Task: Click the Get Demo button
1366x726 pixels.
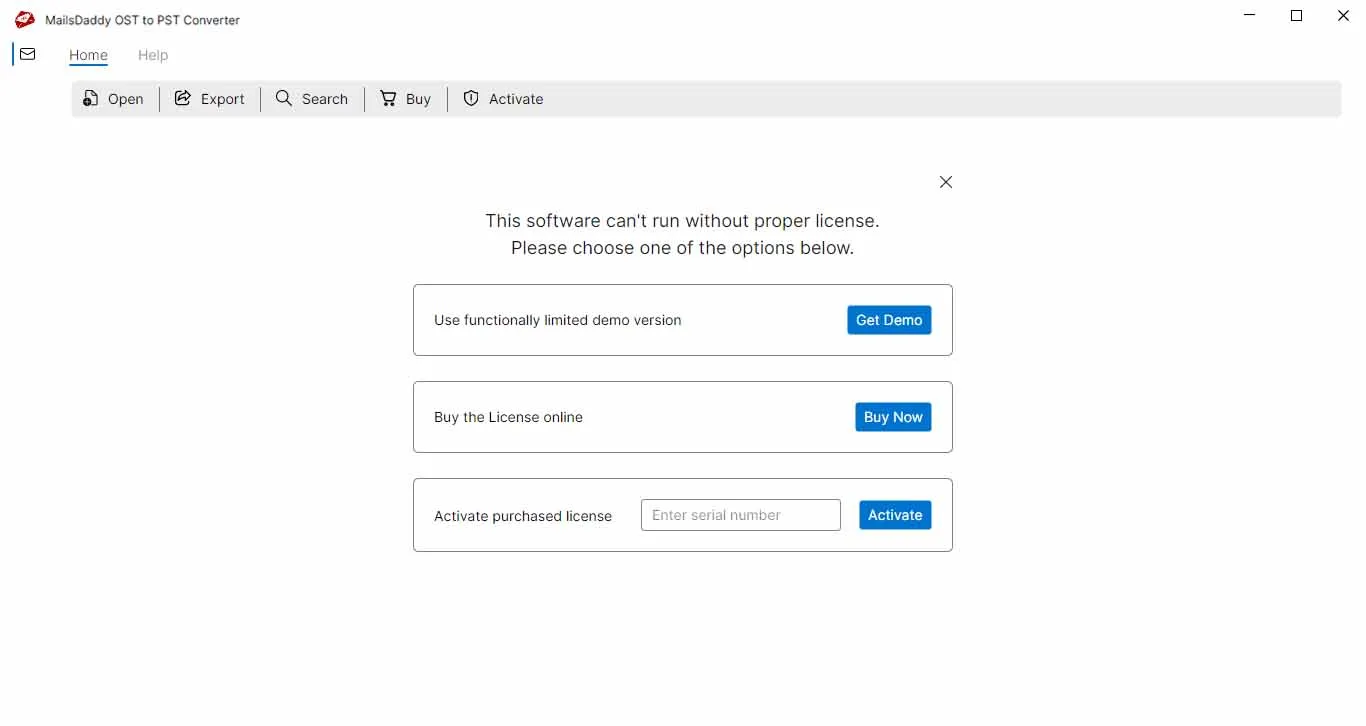Action: (889, 320)
